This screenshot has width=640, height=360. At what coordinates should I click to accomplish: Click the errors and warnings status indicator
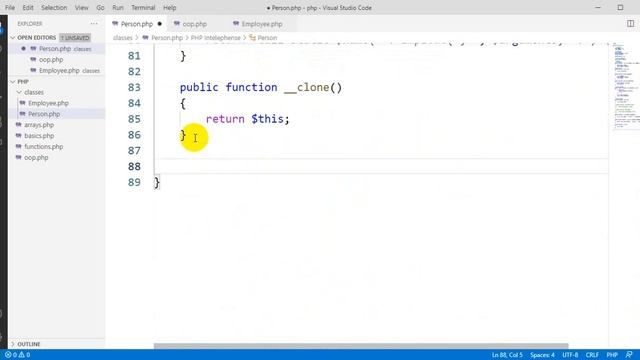17,355
